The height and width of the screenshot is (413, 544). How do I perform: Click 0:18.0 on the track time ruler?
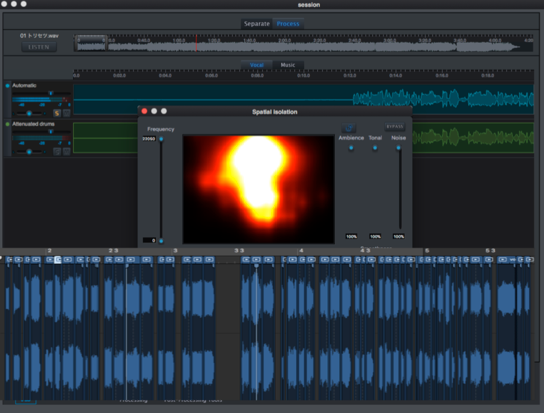(487, 75)
